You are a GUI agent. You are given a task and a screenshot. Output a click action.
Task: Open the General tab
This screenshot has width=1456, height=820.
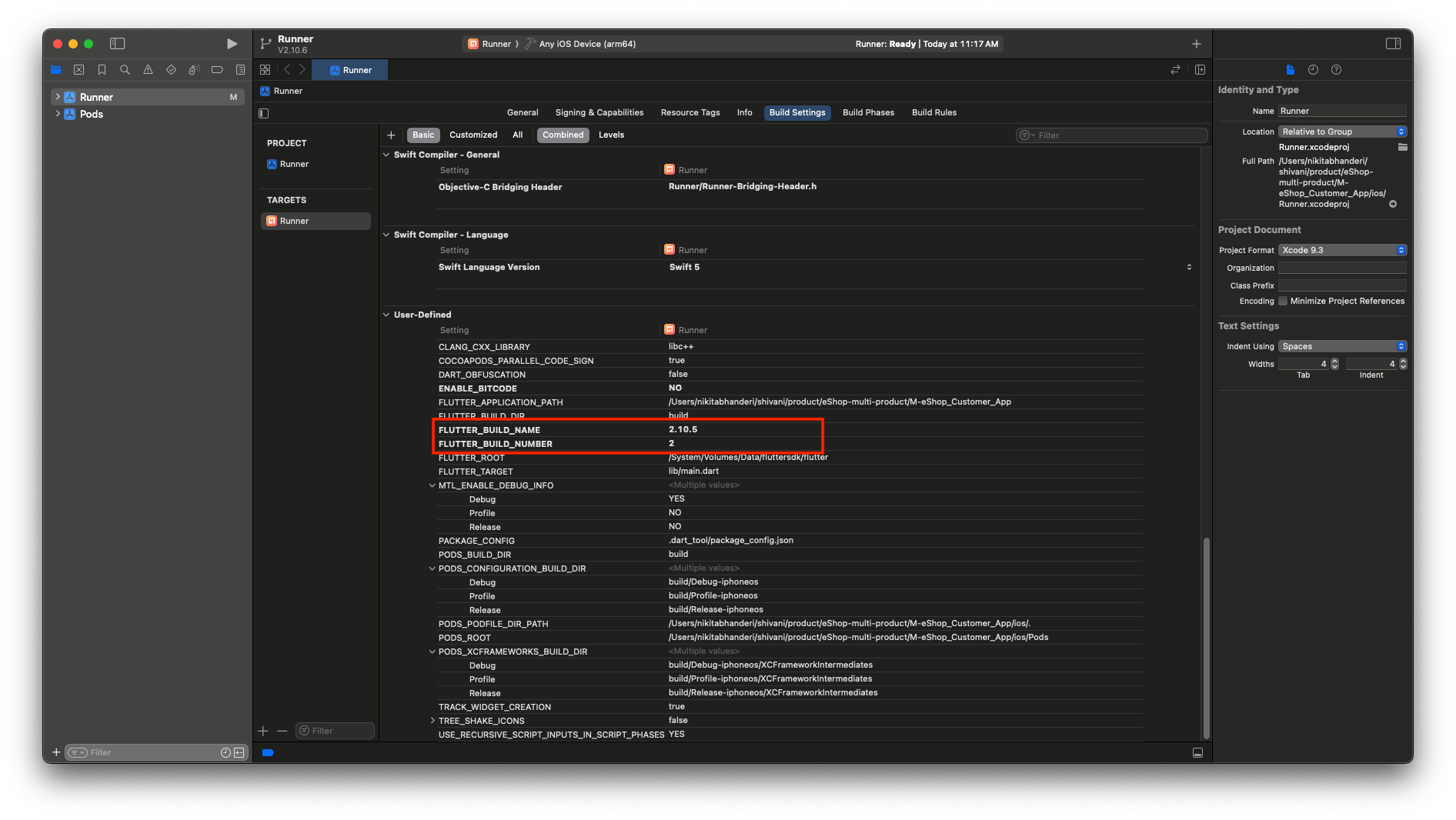click(x=523, y=112)
